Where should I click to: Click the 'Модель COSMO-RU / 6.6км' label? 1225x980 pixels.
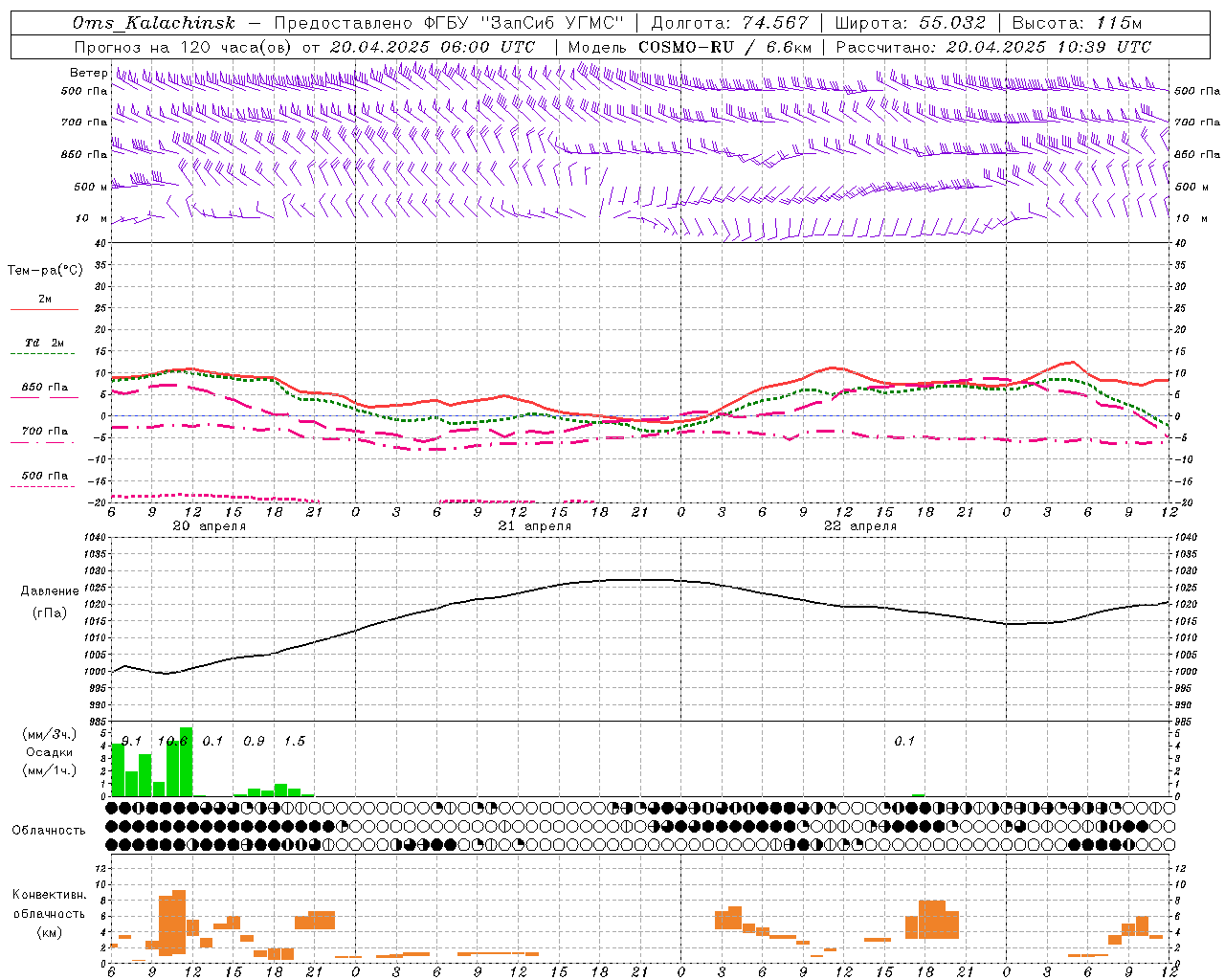point(690,47)
